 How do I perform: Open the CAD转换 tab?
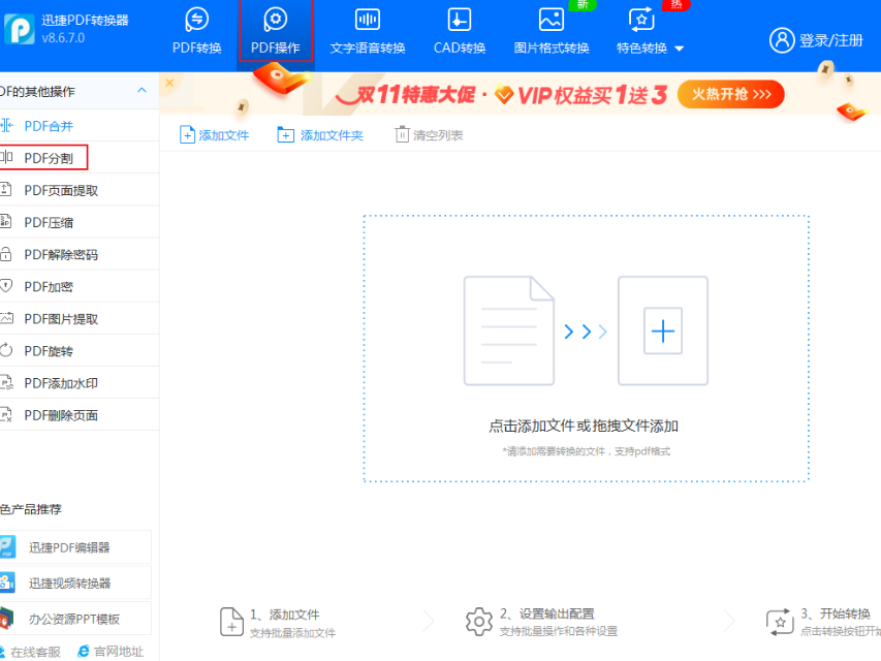[459, 31]
